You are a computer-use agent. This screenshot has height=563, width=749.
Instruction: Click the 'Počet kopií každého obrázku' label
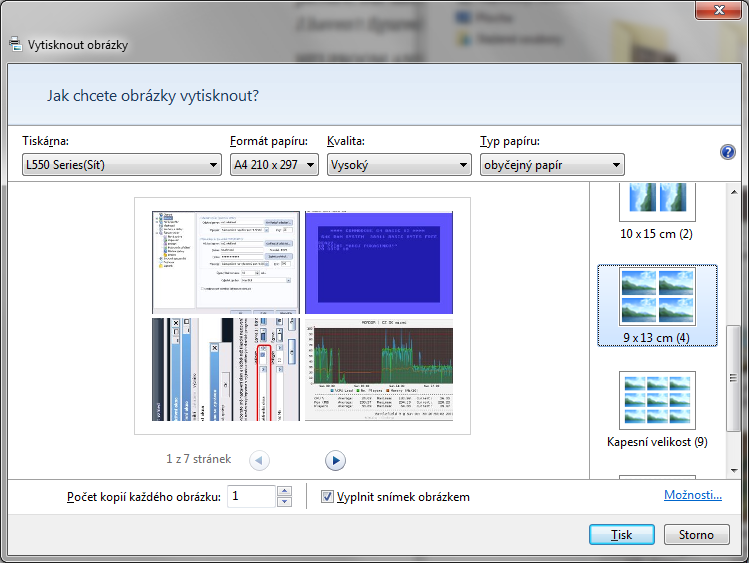pos(144,497)
